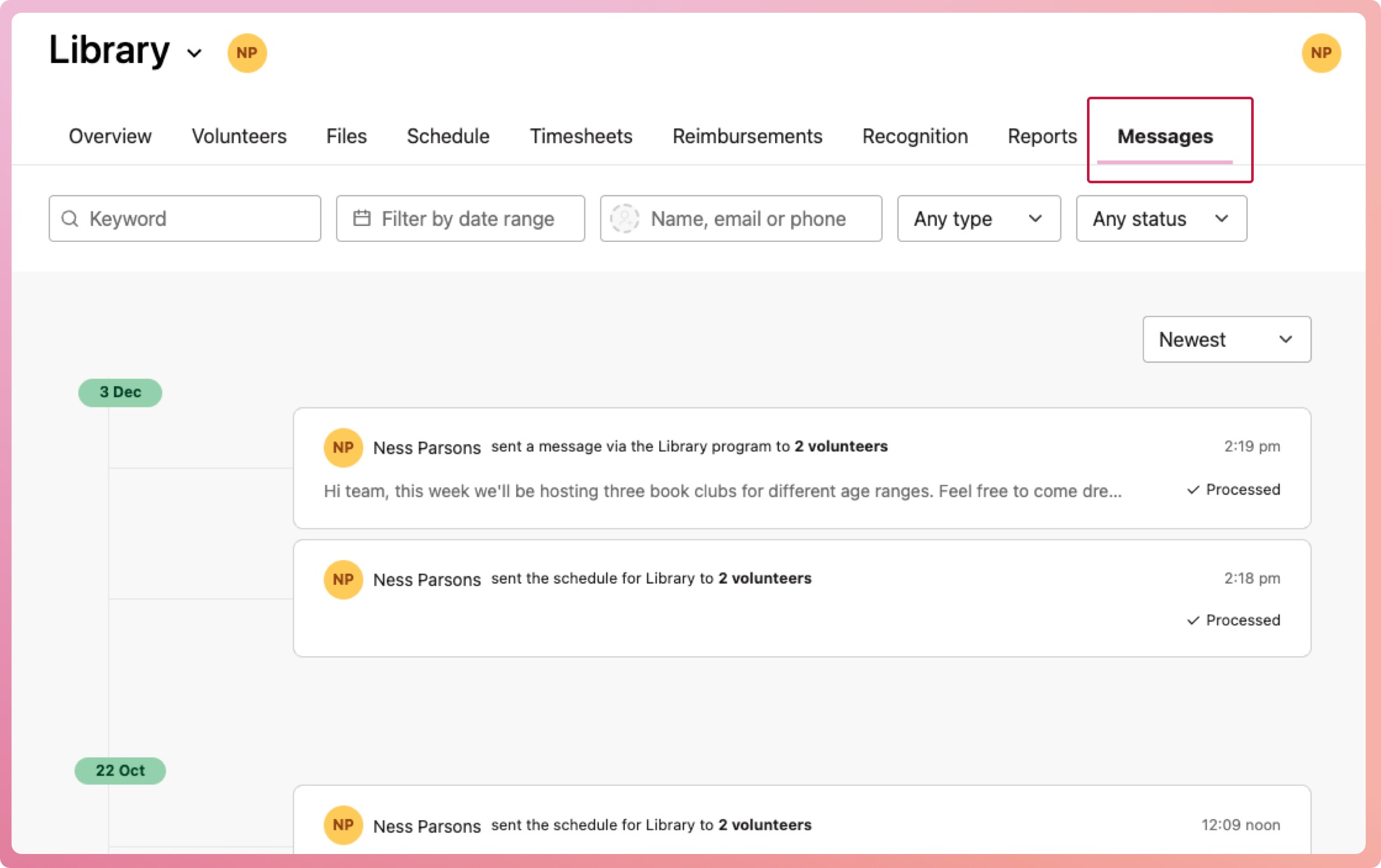Click Ness Parsons avatar on 2:19 pm message
This screenshot has height=868, width=1381.
(x=343, y=447)
